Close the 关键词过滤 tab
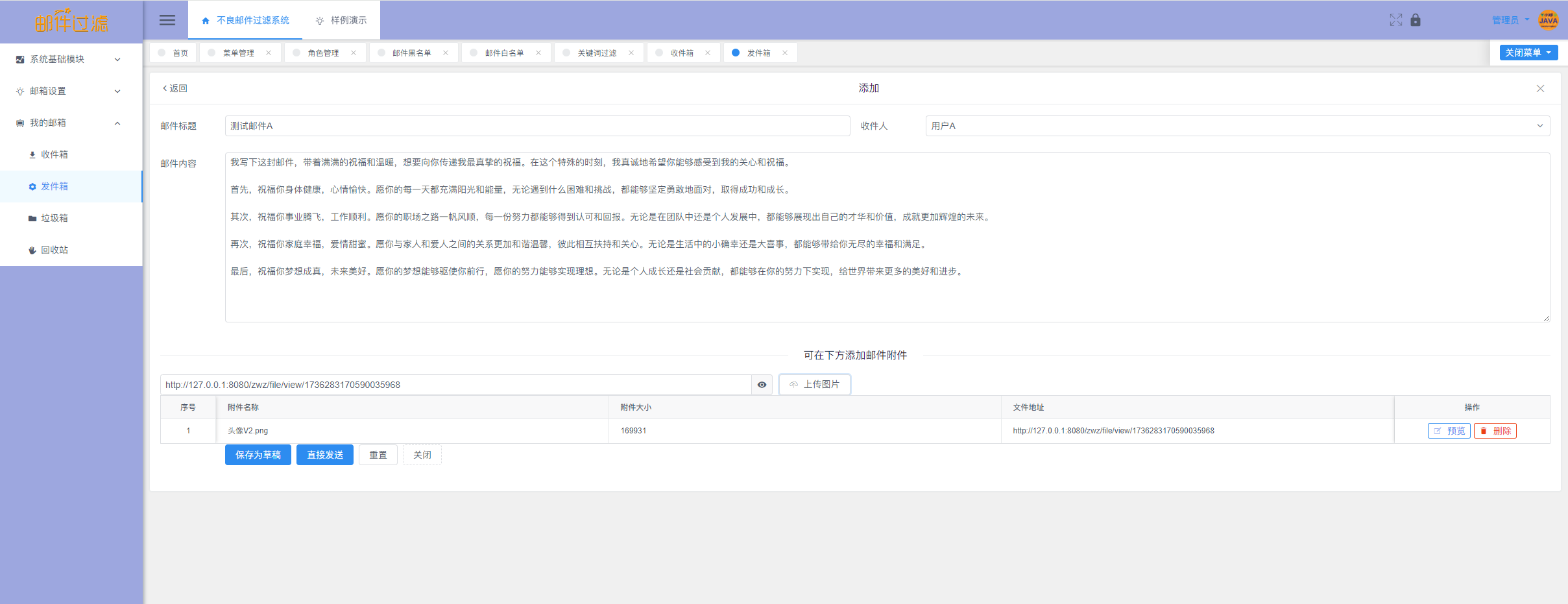 click(631, 53)
